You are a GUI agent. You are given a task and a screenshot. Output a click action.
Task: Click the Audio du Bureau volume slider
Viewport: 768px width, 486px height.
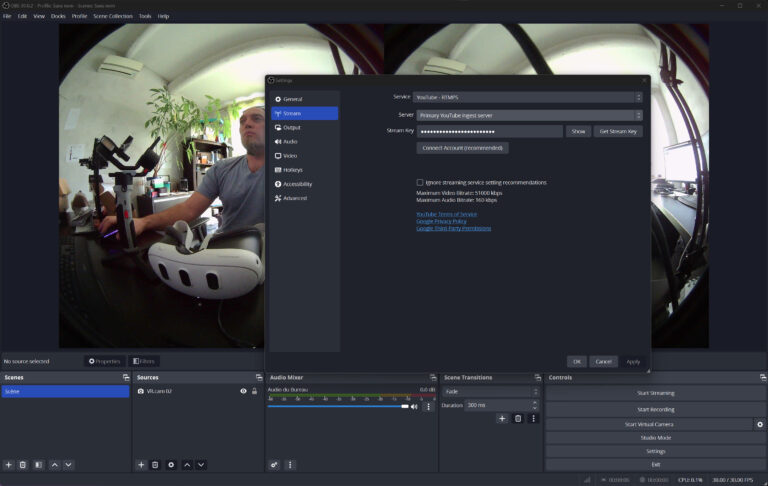tap(337, 407)
